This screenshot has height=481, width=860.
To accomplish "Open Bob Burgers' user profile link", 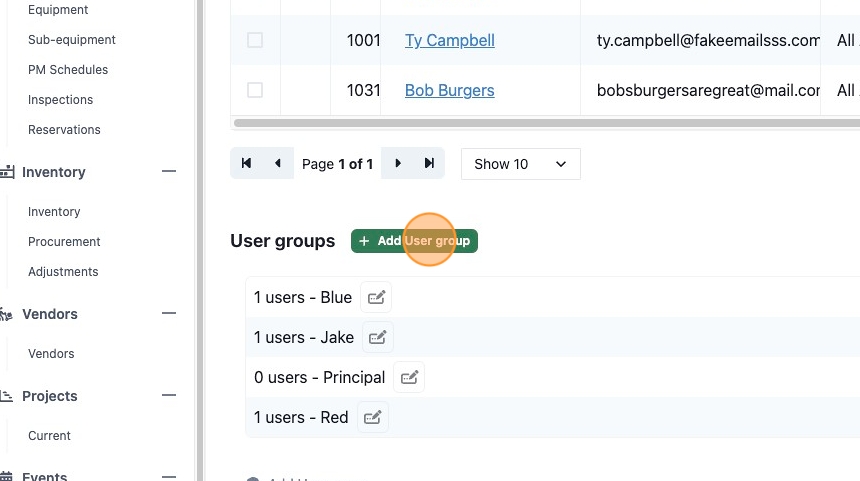I will (450, 90).
